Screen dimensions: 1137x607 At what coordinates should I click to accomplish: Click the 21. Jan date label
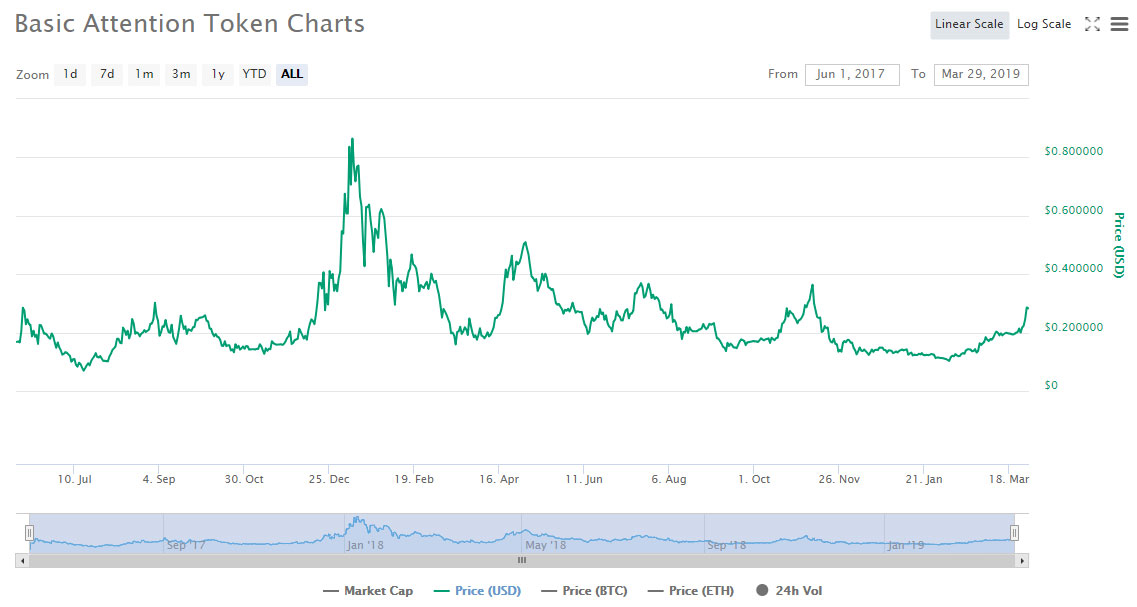tap(924, 479)
